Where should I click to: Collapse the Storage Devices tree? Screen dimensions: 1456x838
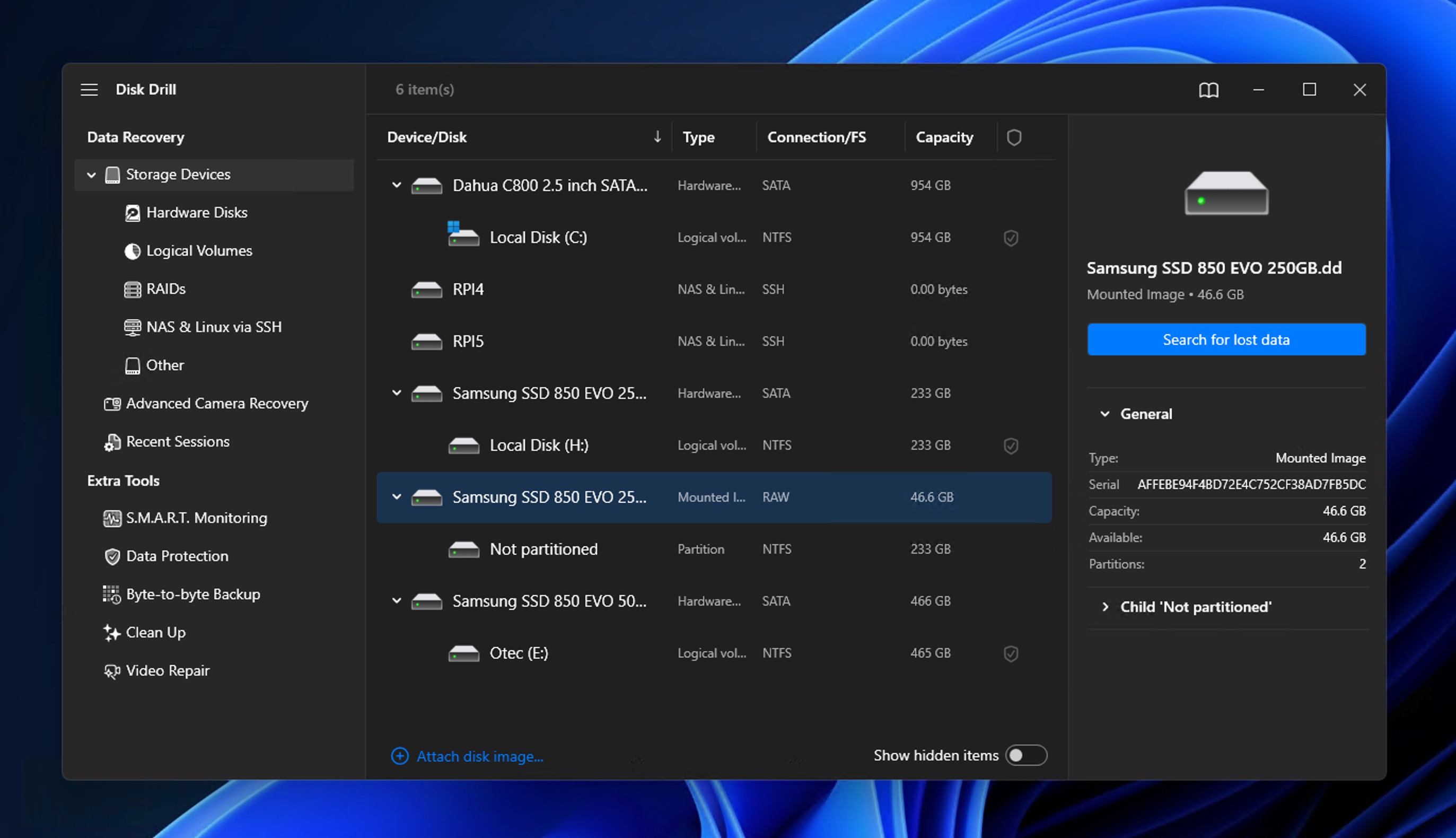[x=92, y=174]
